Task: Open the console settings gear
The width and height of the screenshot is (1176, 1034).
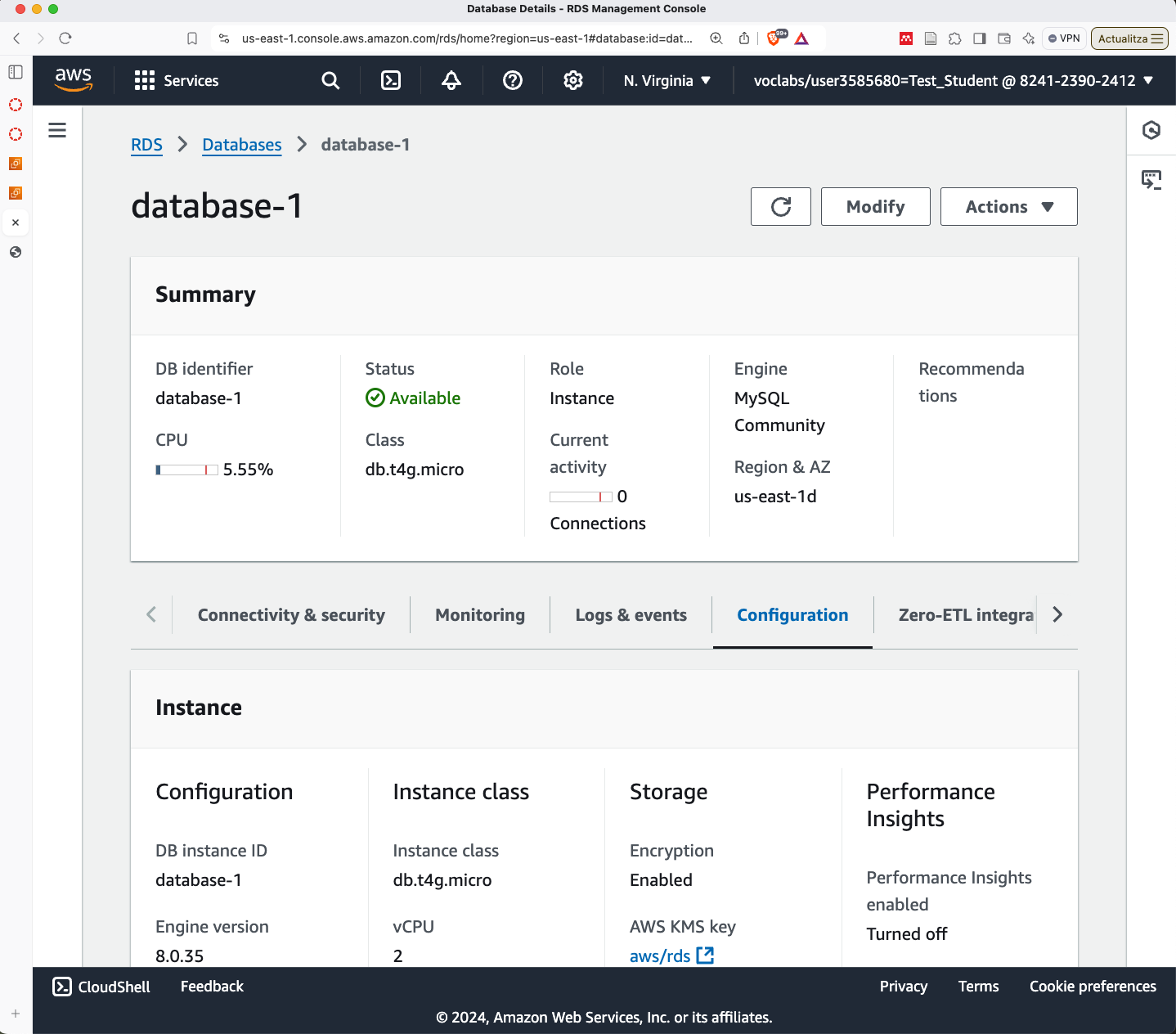Action: pos(573,80)
